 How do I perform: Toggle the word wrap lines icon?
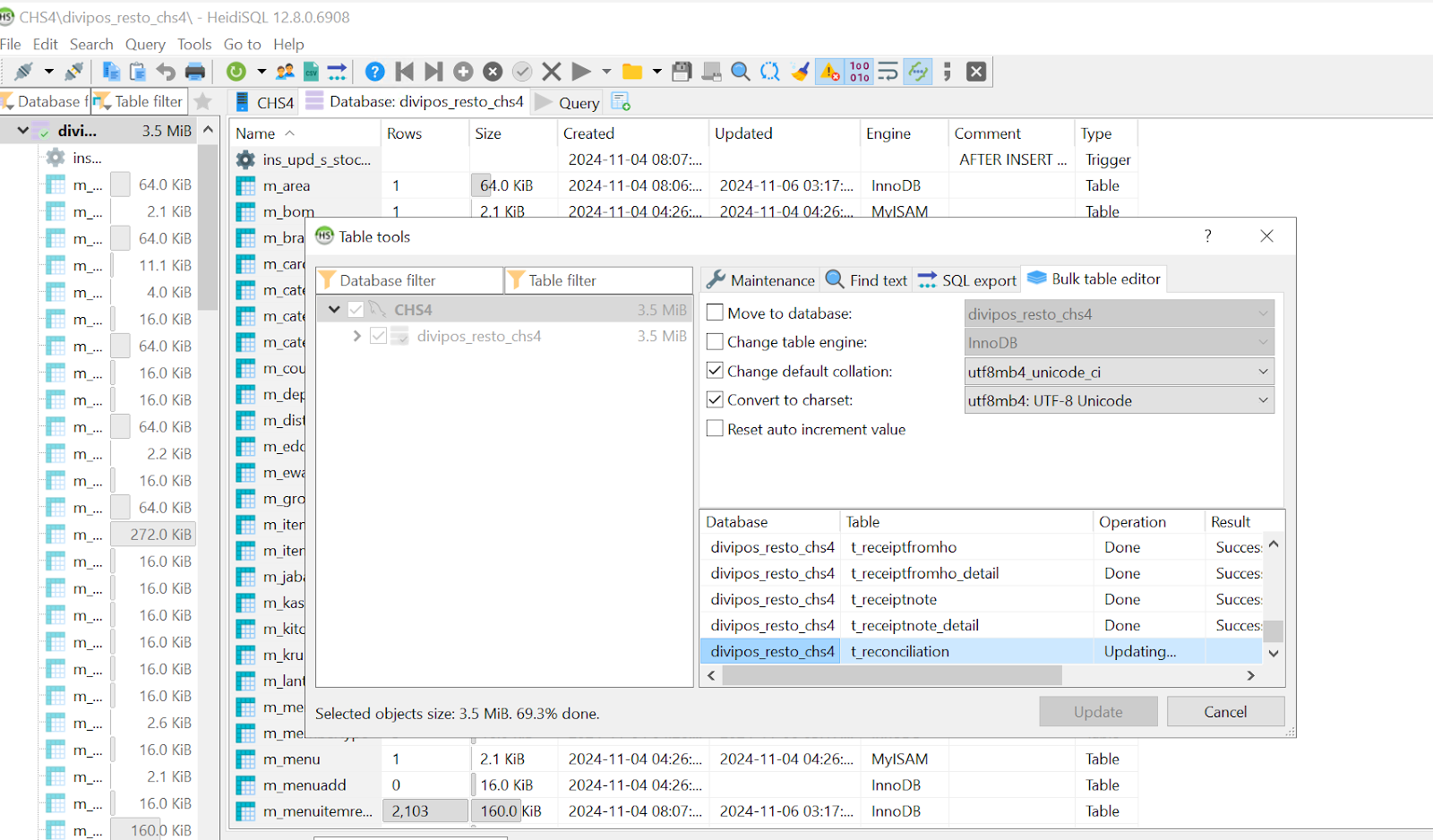pyautogui.click(x=888, y=72)
